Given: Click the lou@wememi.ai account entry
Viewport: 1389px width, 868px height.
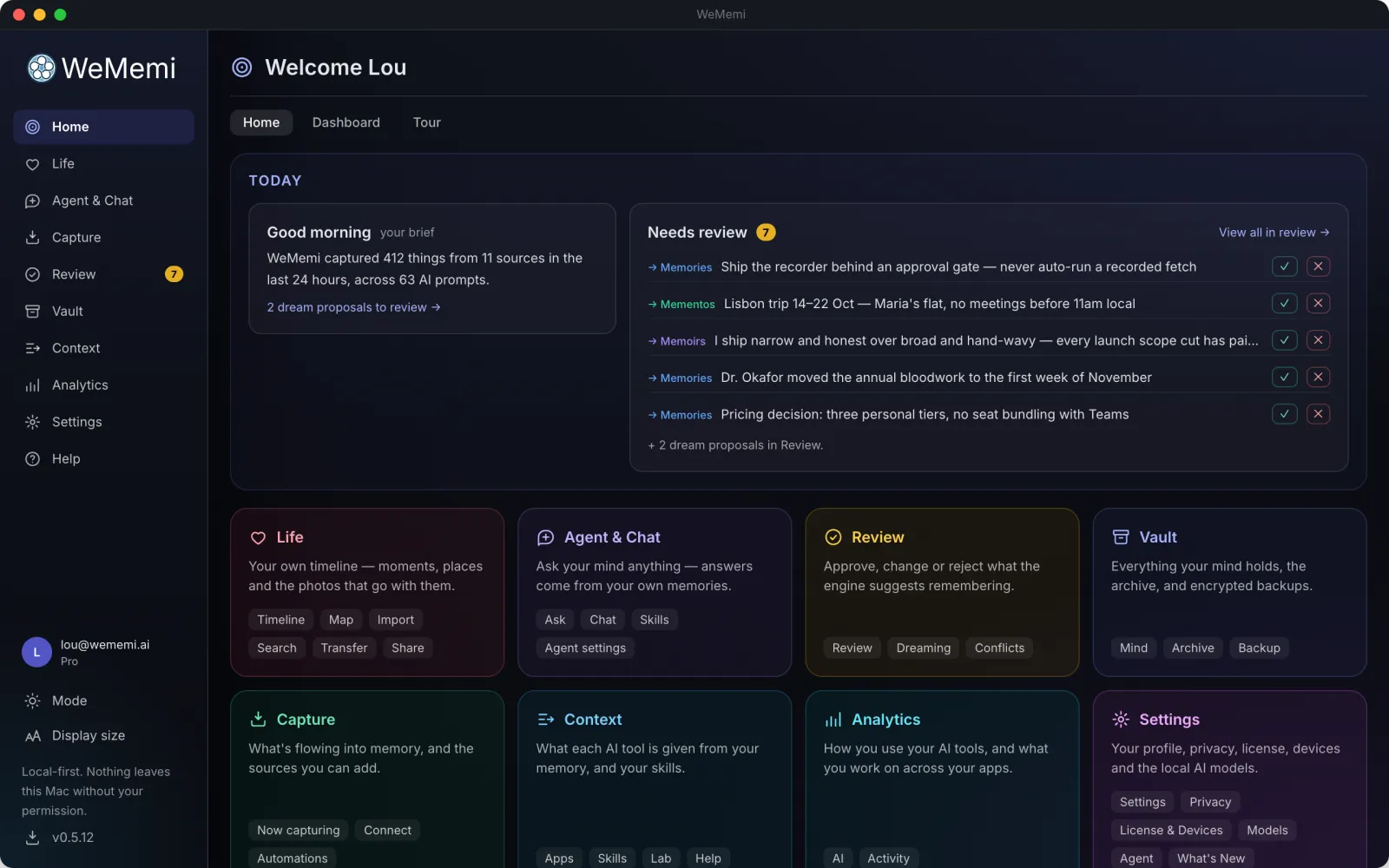Looking at the screenshot, I should (x=103, y=652).
